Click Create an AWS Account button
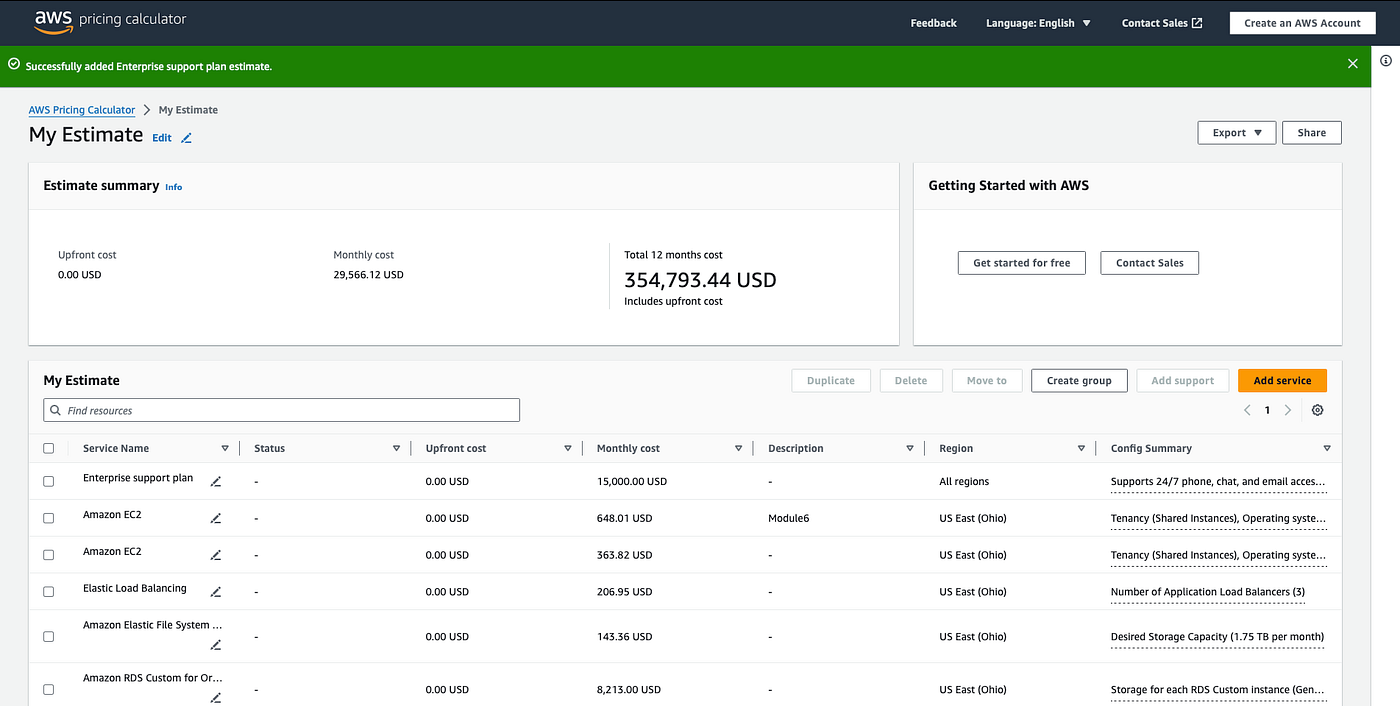This screenshot has height=706, width=1400. coord(1302,23)
